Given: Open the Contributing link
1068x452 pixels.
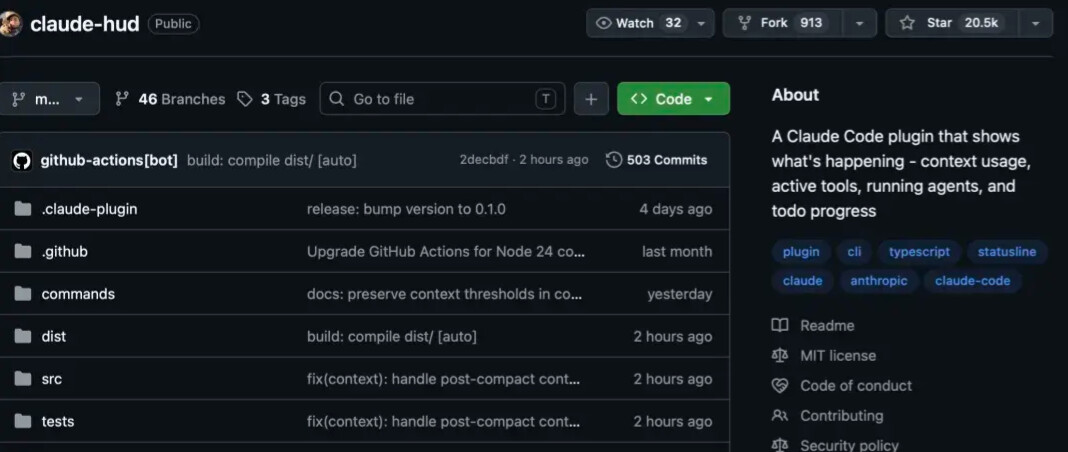Looking at the screenshot, I should point(841,415).
